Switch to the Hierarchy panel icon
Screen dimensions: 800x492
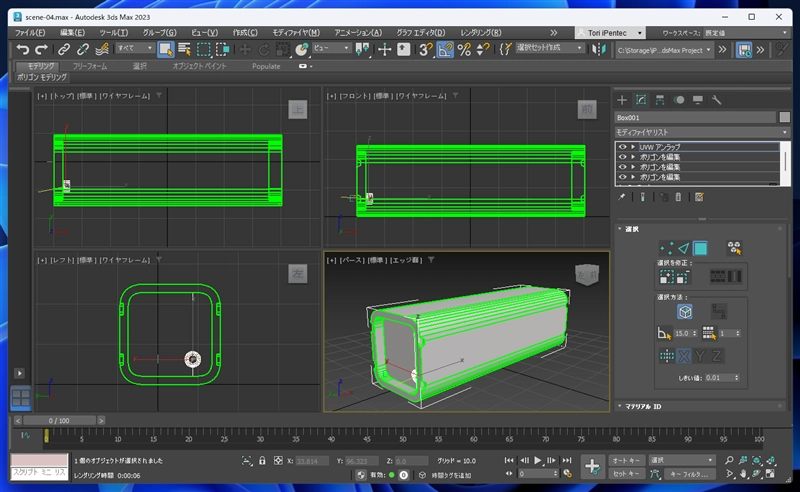[x=660, y=100]
